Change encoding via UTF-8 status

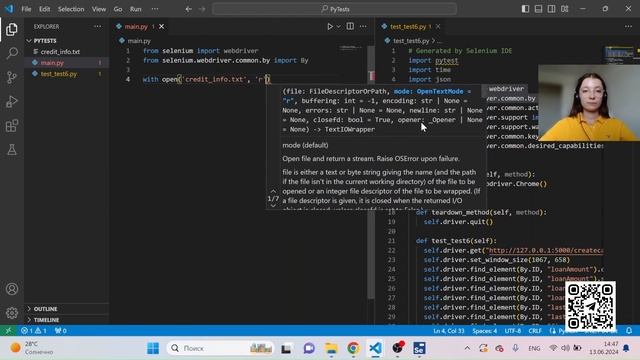[513, 331]
